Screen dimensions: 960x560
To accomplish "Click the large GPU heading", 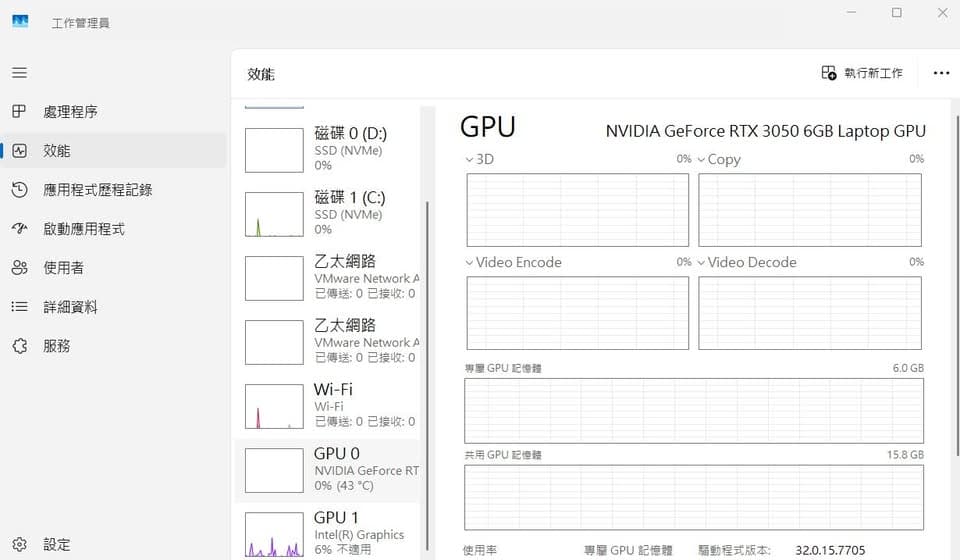I will [x=487, y=127].
